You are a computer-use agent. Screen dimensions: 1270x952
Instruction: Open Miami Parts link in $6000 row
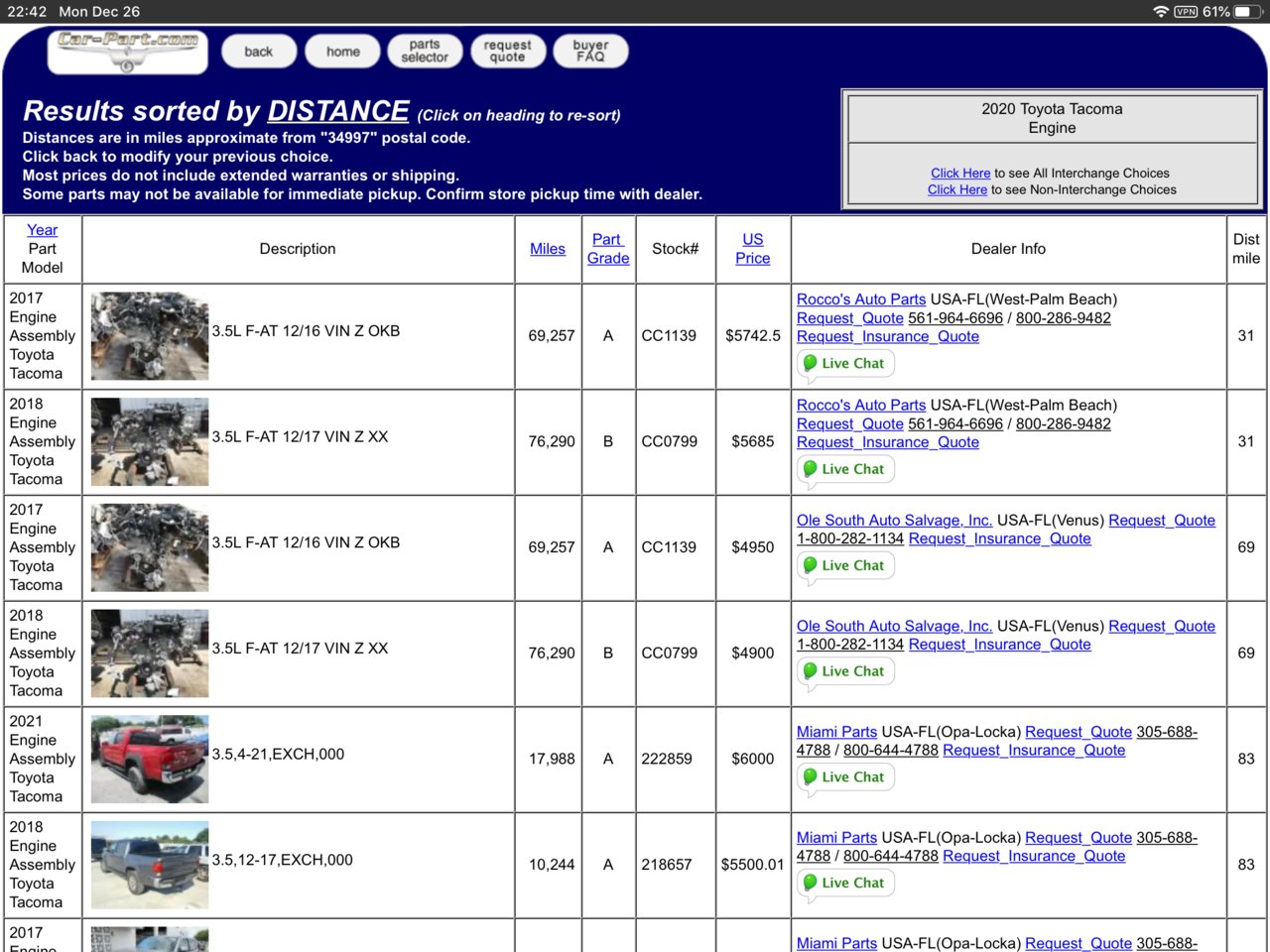pyautogui.click(x=836, y=732)
